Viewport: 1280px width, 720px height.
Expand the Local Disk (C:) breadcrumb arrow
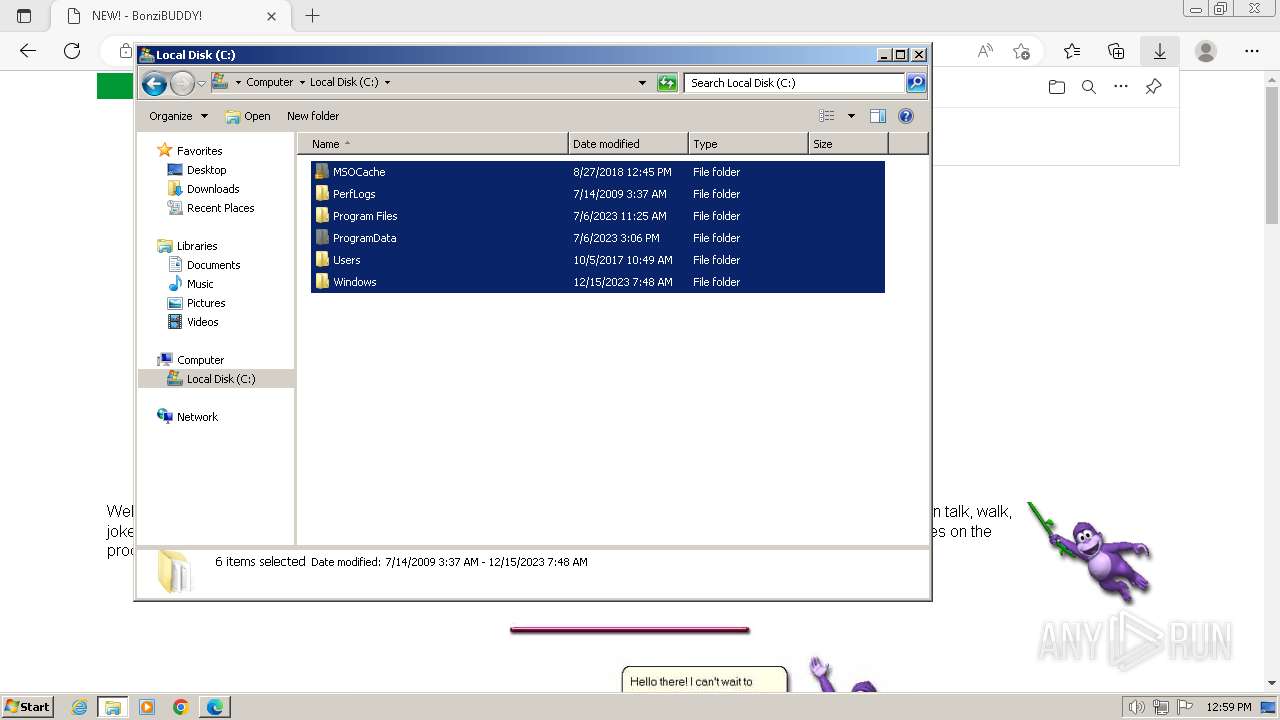pos(387,83)
